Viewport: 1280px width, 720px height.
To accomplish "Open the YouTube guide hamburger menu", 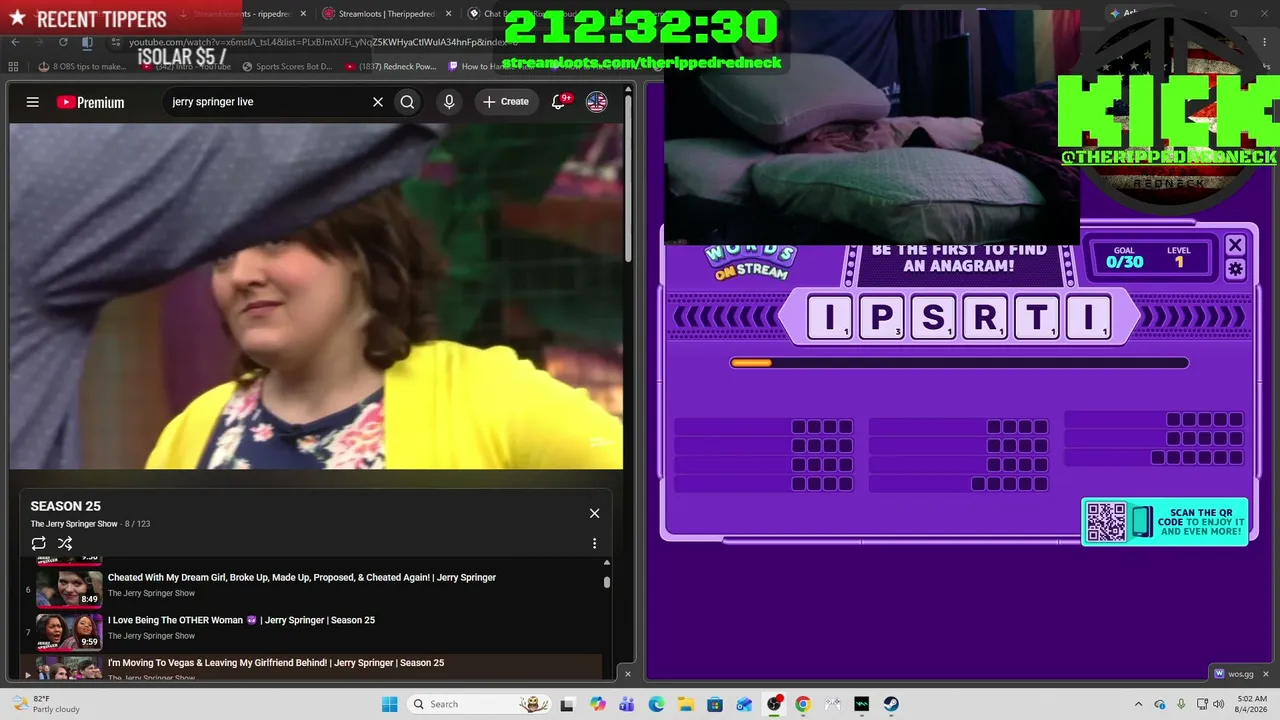I will [33, 102].
